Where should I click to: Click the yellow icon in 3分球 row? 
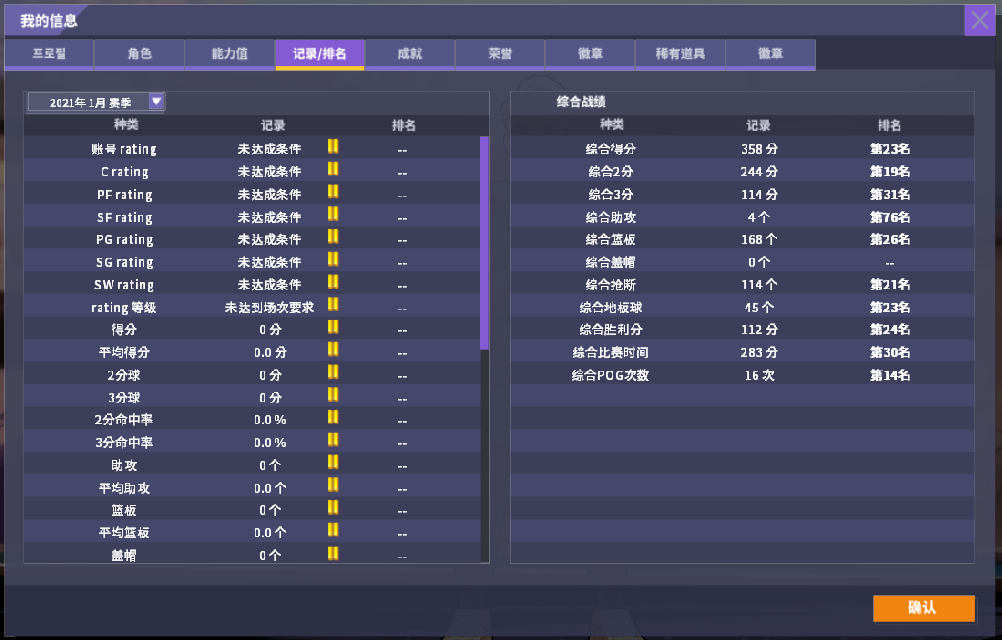point(333,394)
